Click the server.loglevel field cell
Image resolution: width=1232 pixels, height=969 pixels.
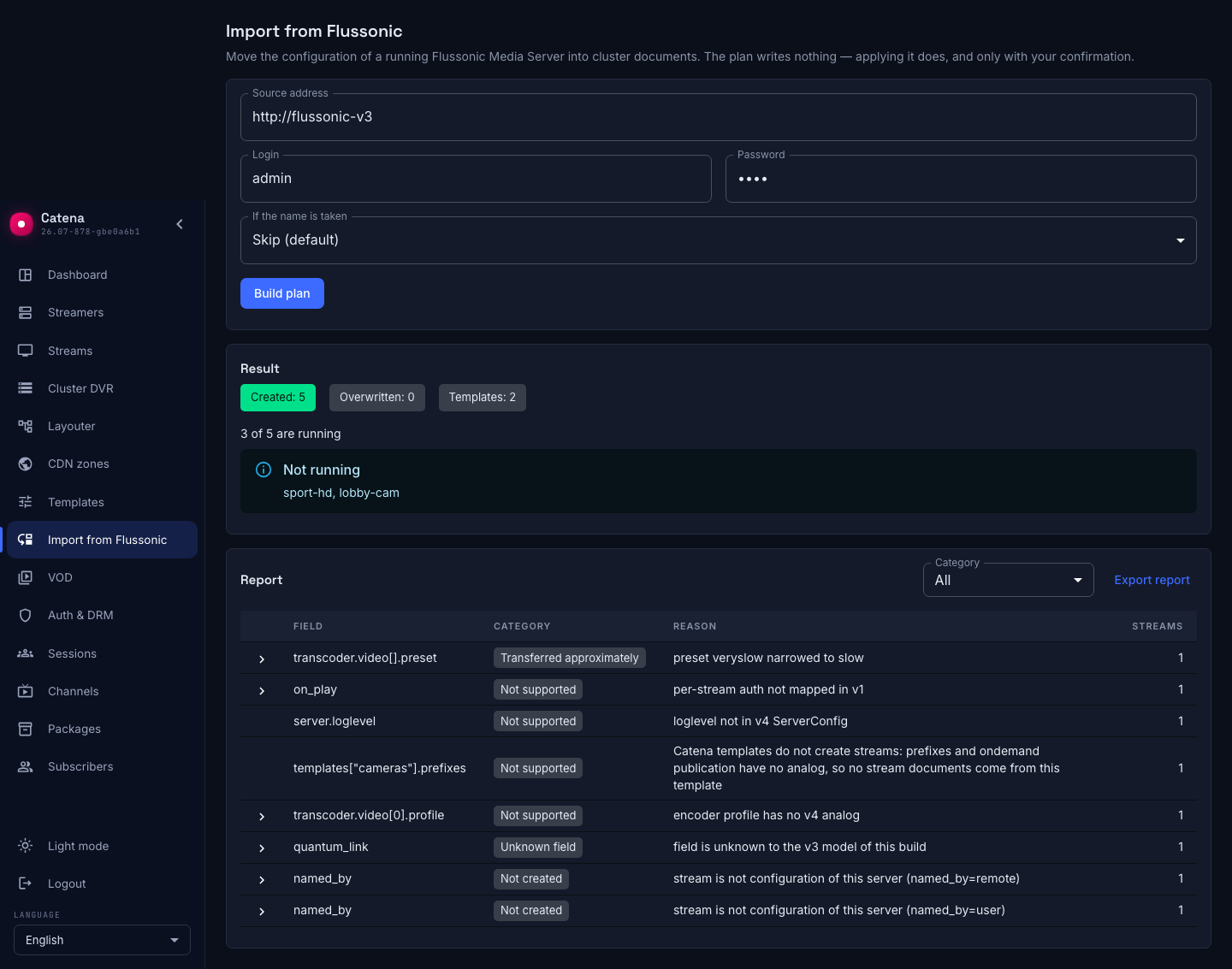click(x=335, y=721)
